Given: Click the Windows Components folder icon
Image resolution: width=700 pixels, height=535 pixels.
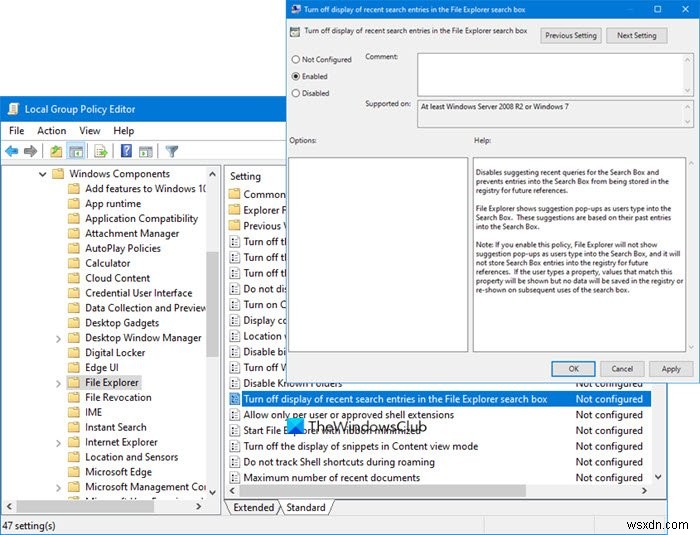Looking at the screenshot, I should pos(58,173).
